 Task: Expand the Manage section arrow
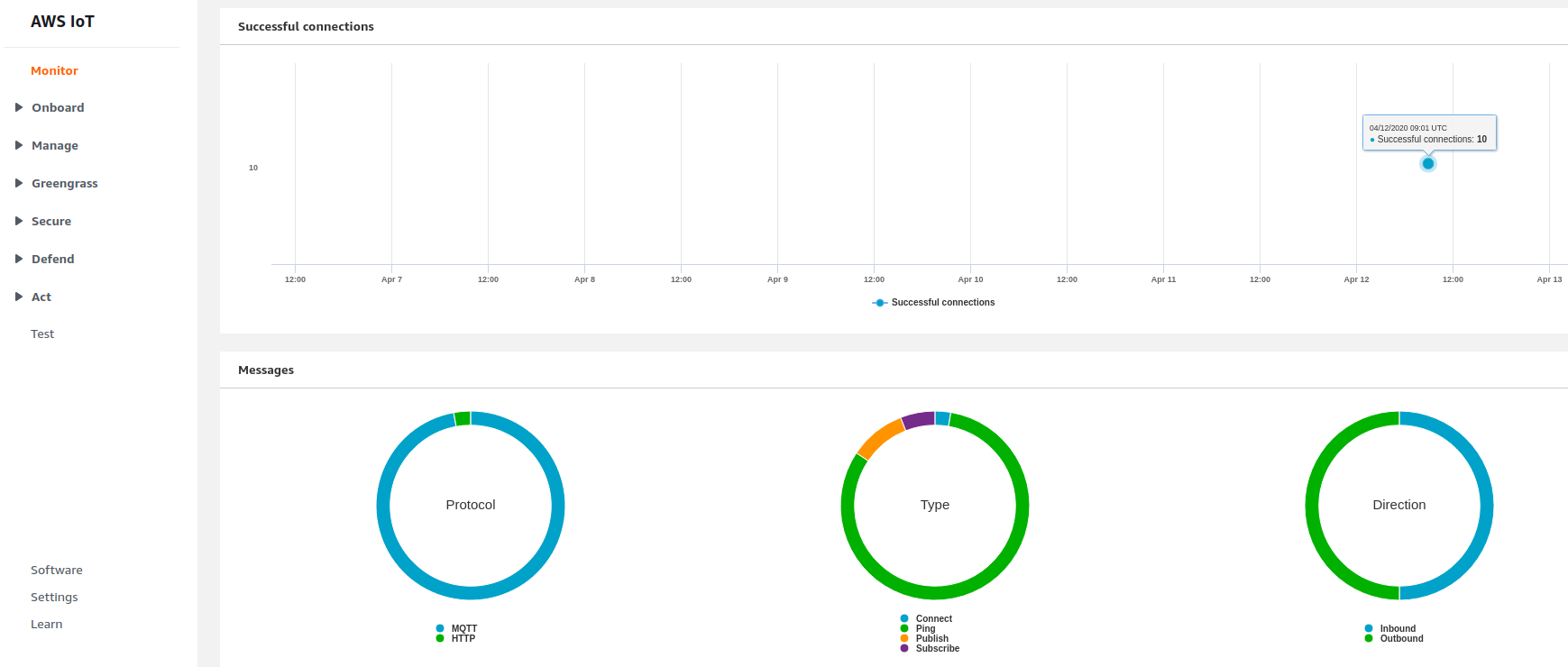point(19,145)
